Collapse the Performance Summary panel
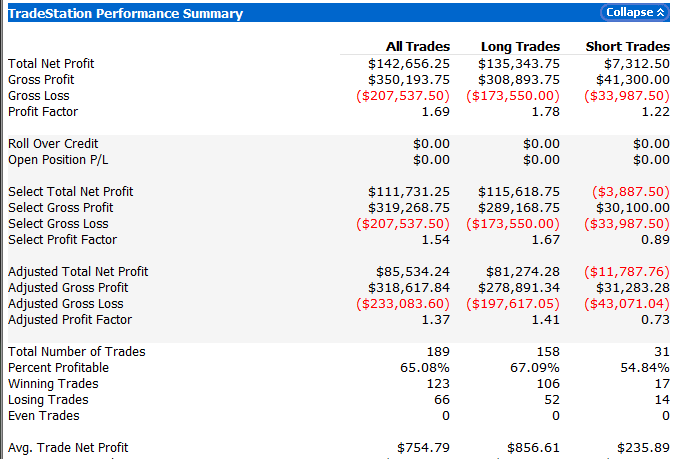 tap(627, 13)
